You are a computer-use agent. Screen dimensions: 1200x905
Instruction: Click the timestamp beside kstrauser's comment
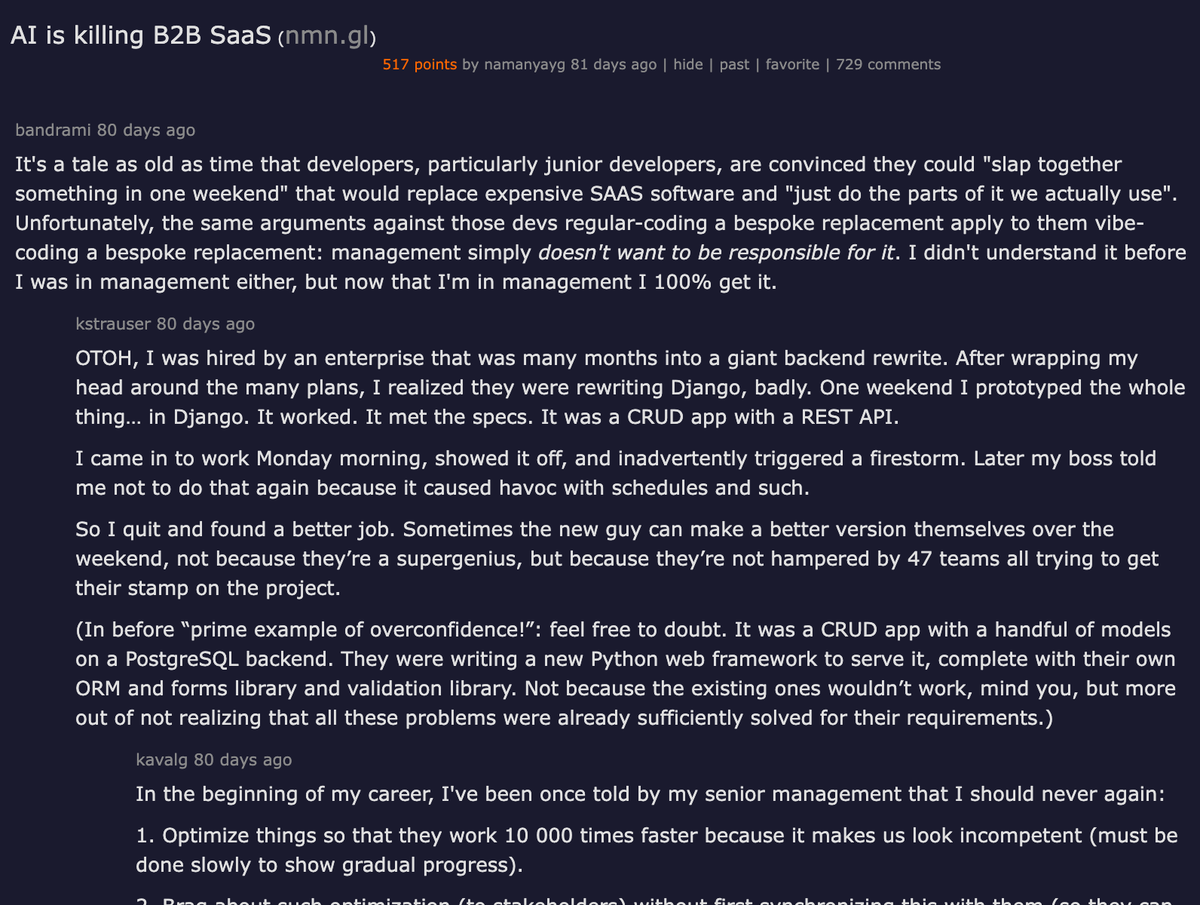(206, 324)
